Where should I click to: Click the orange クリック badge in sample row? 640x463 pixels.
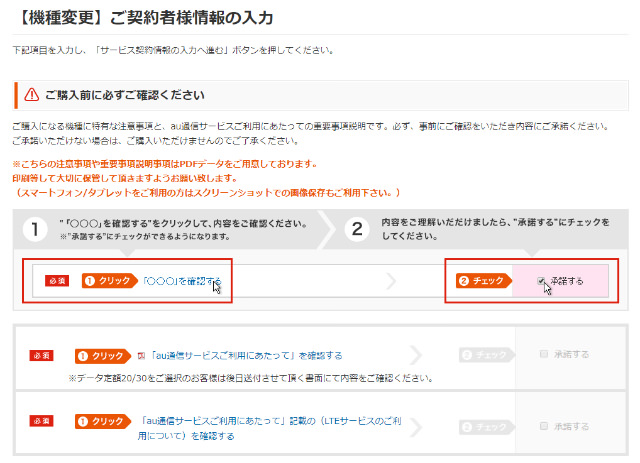pyautogui.click(x=110, y=281)
